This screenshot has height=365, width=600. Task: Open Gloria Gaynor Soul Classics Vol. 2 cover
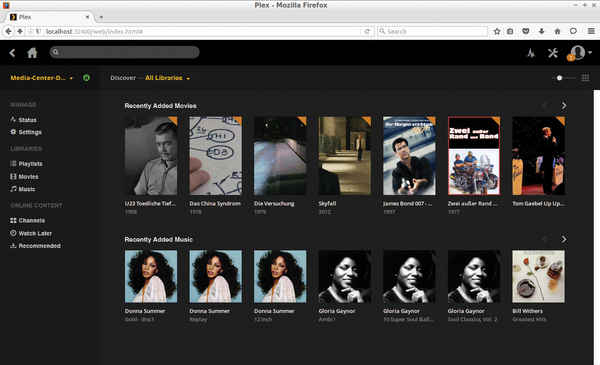pyautogui.click(x=474, y=277)
